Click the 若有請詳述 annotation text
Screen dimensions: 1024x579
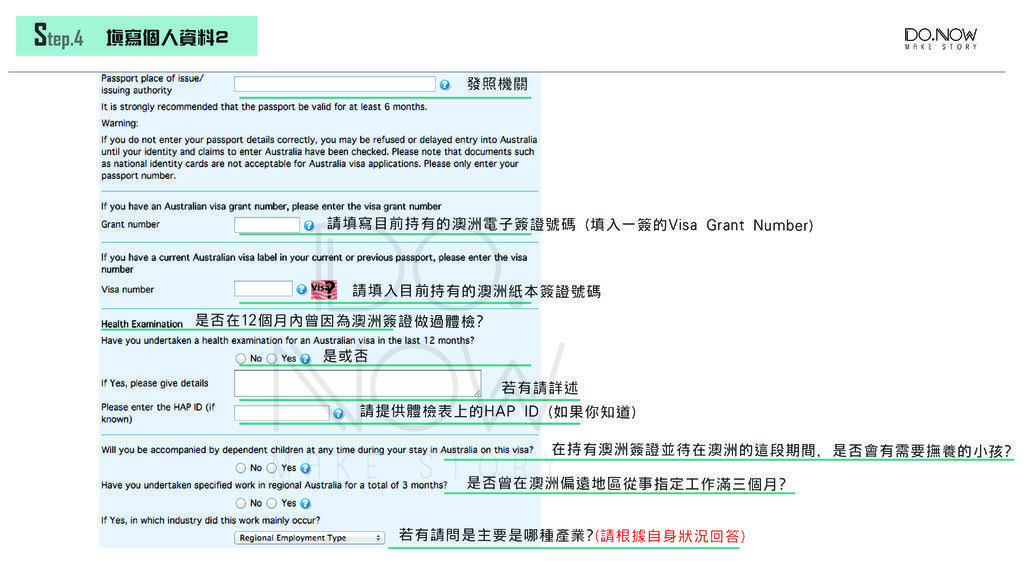click(539, 388)
